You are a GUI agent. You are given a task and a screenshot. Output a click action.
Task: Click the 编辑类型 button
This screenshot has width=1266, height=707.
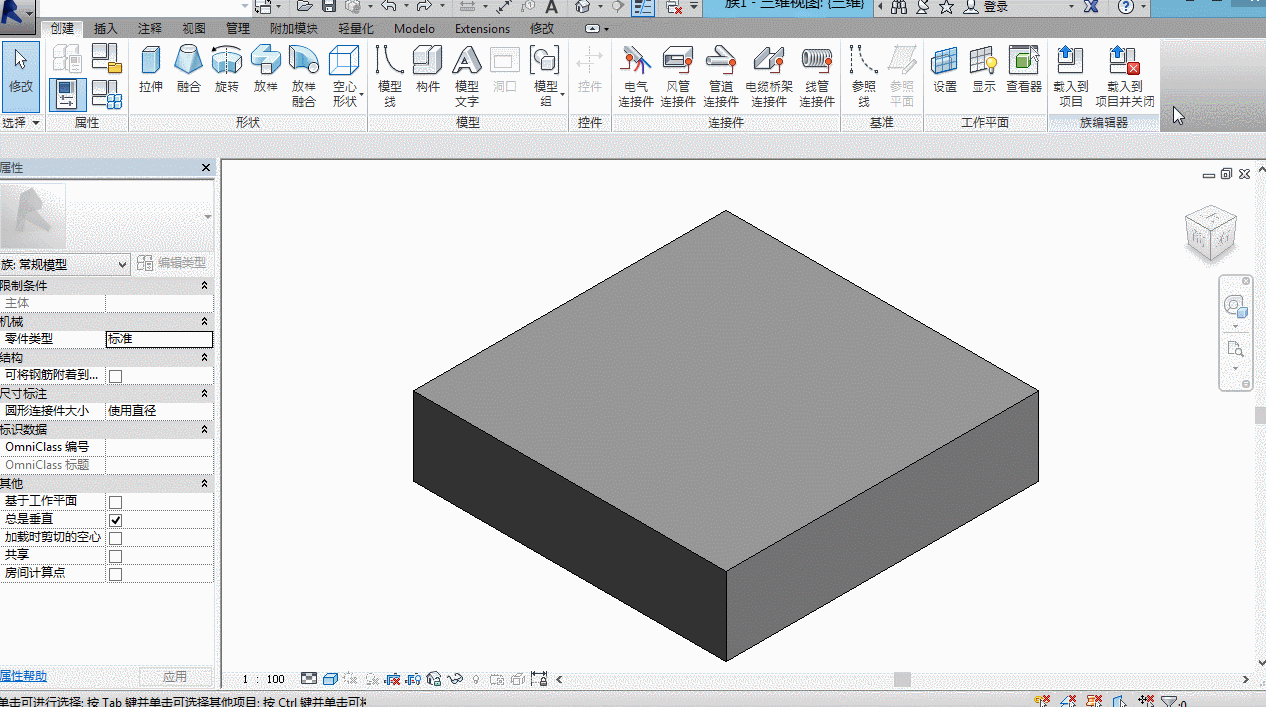(x=173, y=263)
